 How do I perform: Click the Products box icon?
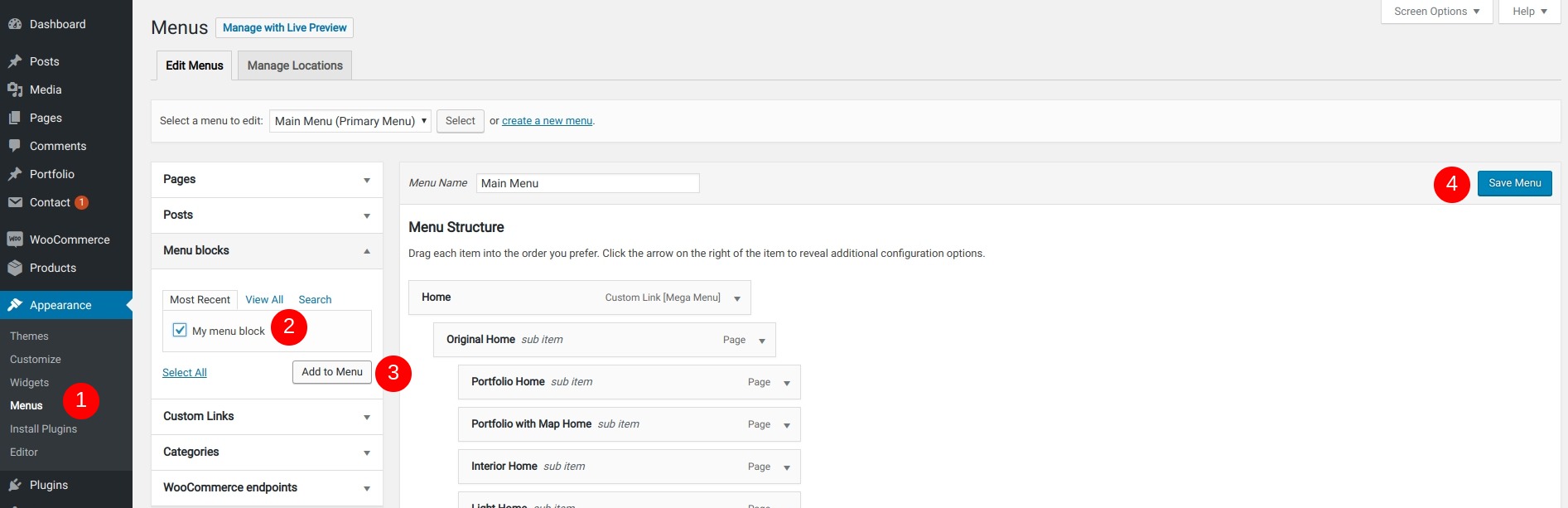click(x=15, y=268)
